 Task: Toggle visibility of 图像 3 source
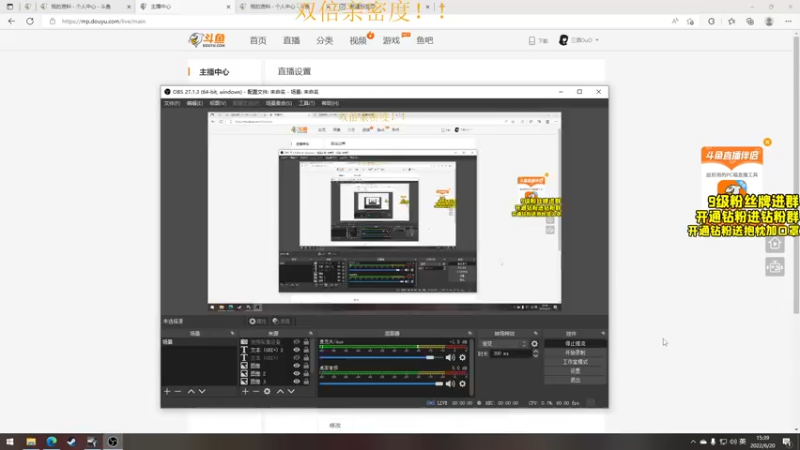click(296, 382)
